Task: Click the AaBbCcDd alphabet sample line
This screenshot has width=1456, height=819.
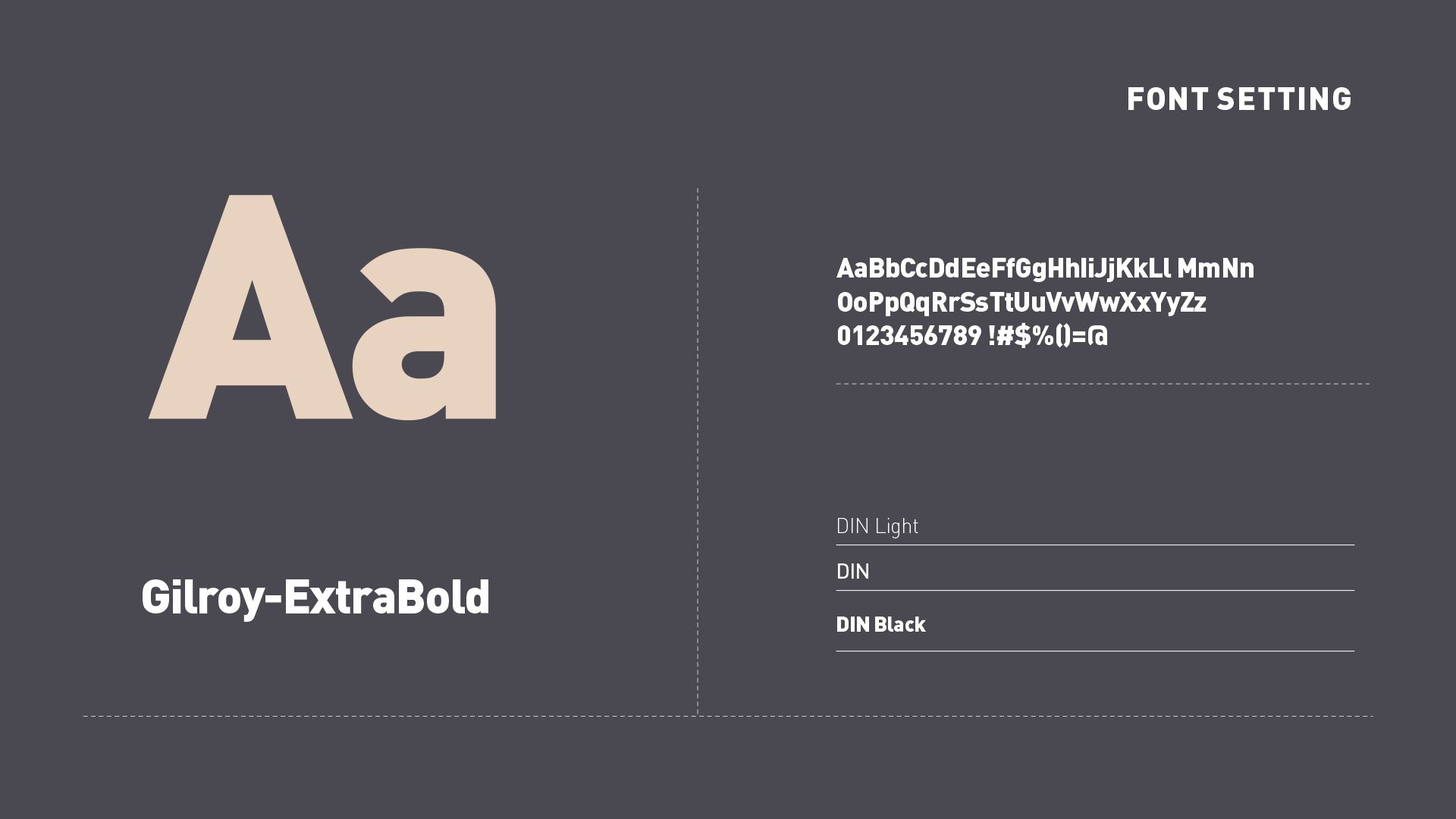Action: [x=1045, y=268]
